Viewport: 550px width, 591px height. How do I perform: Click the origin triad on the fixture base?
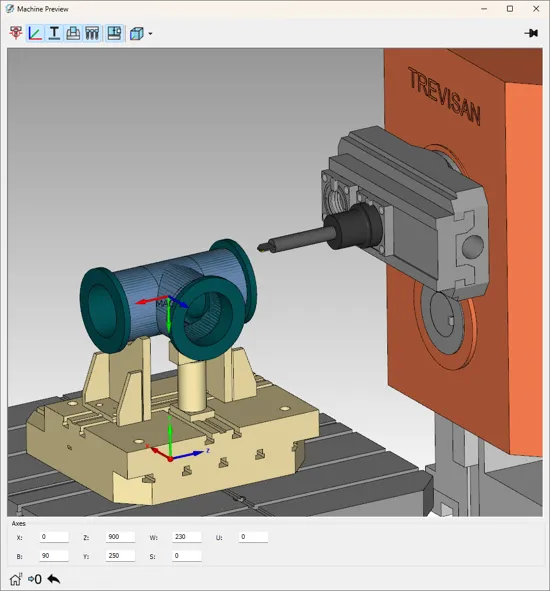click(170, 459)
